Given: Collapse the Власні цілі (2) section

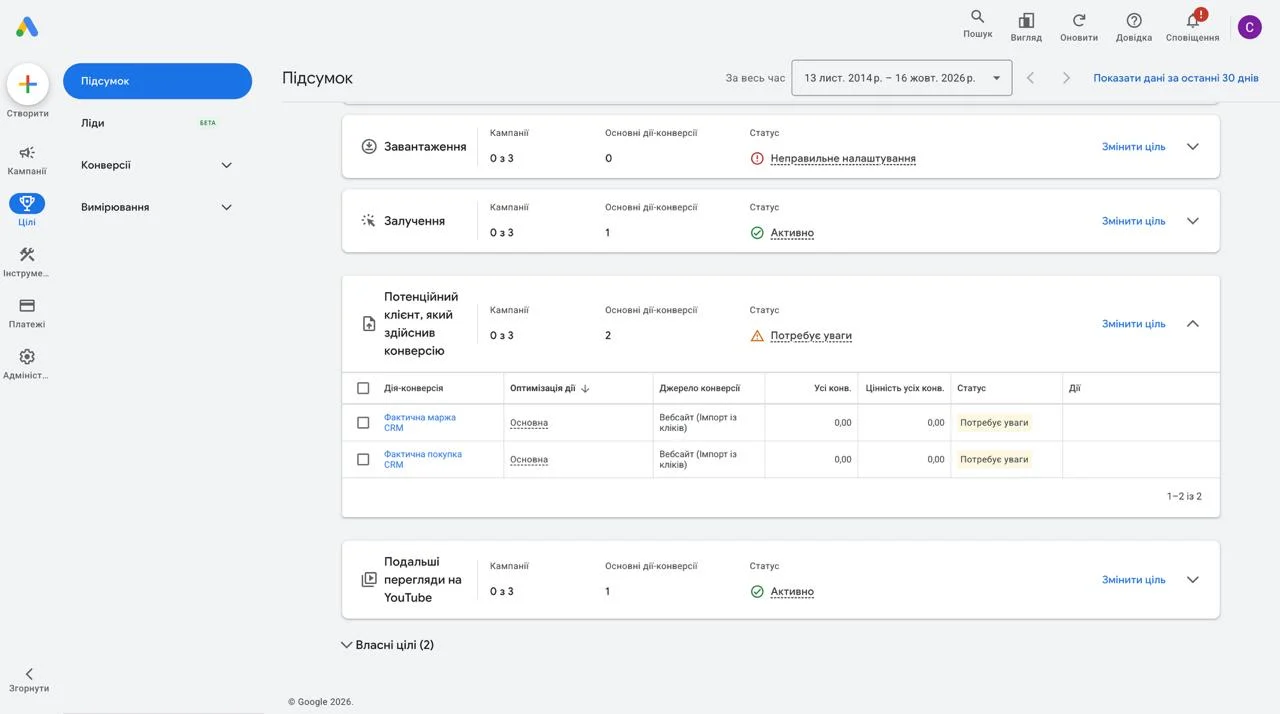Looking at the screenshot, I should point(347,645).
